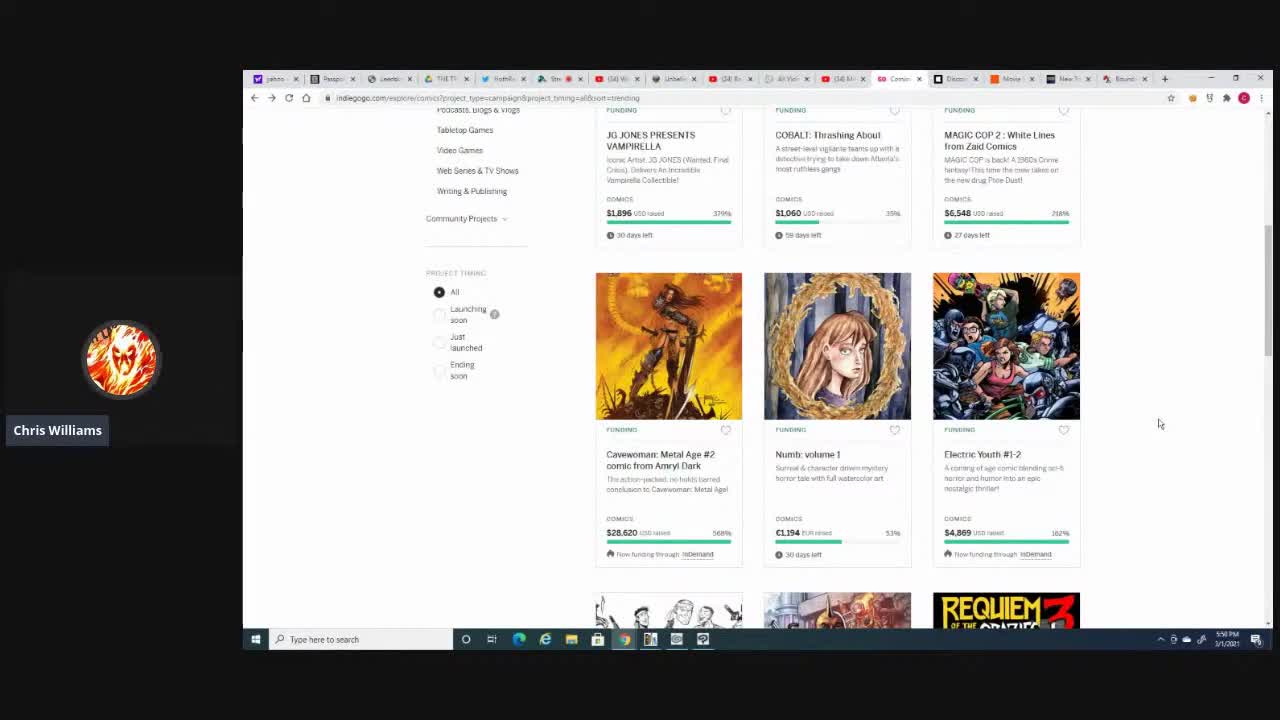Viewport: 1280px width, 720px height.
Task: Open the Requiem of the Crazies 3 thumbnail
Action: (x=1007, y=610)
